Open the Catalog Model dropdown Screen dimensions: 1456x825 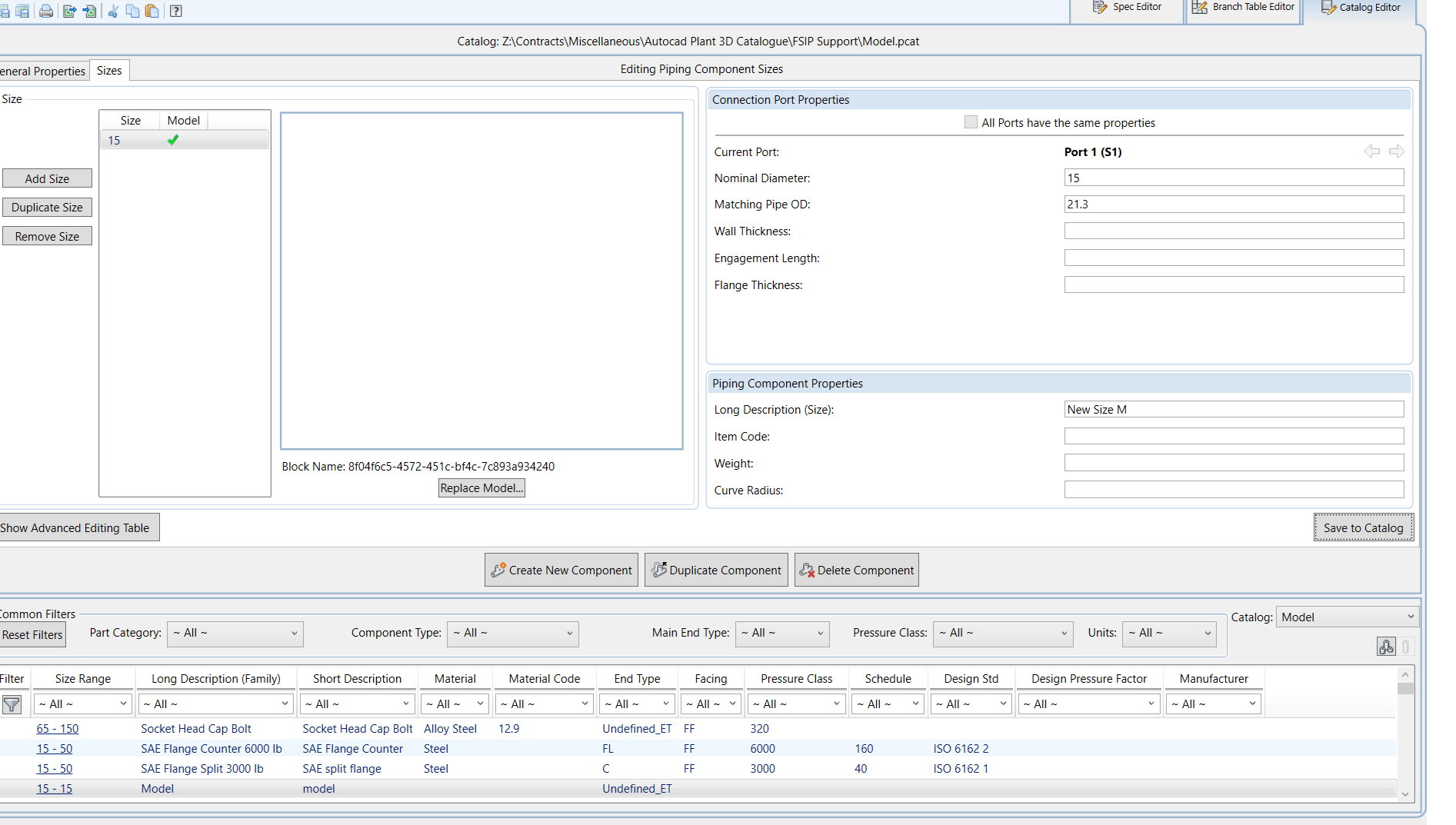coord(1347,617)
